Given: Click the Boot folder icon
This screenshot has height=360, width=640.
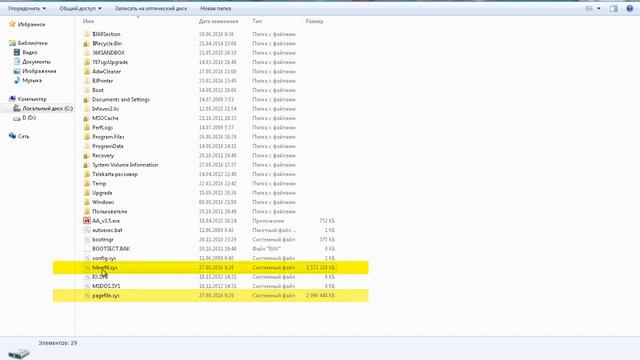Looking at the screenshot, I should [x=87, y=90].
